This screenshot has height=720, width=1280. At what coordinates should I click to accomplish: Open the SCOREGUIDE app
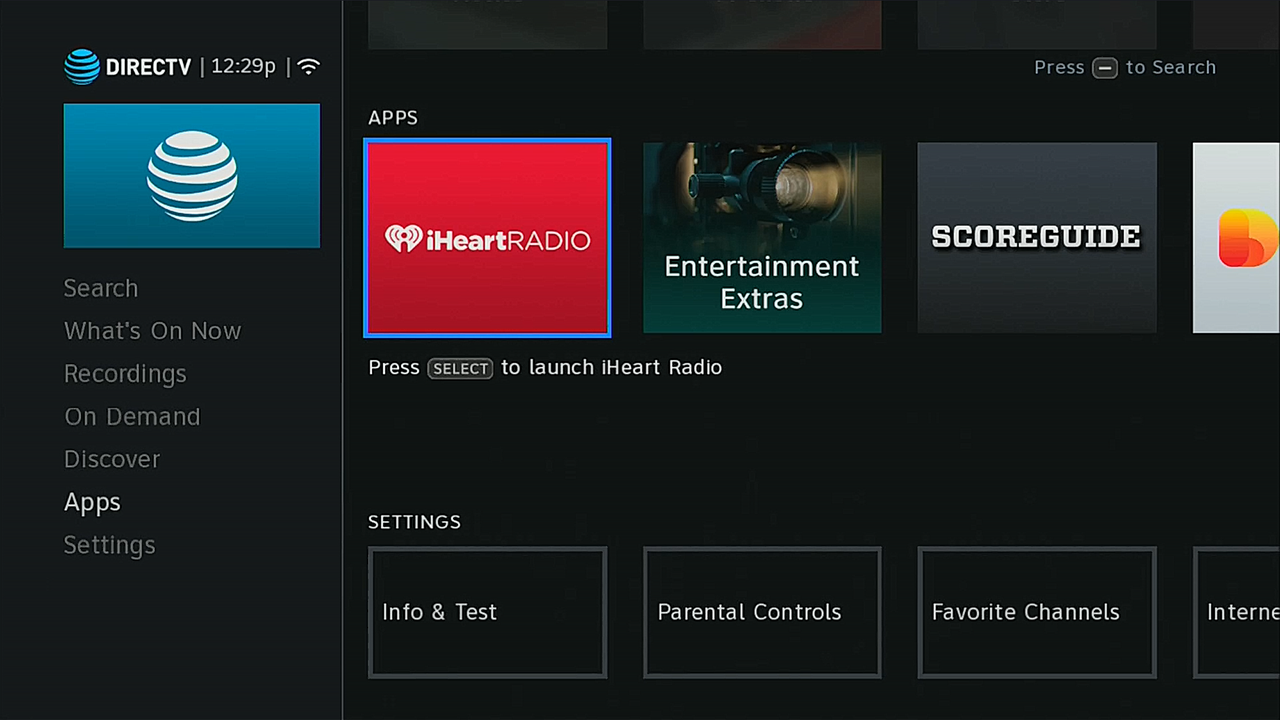pyautogui.click(x=1036, y=237)
